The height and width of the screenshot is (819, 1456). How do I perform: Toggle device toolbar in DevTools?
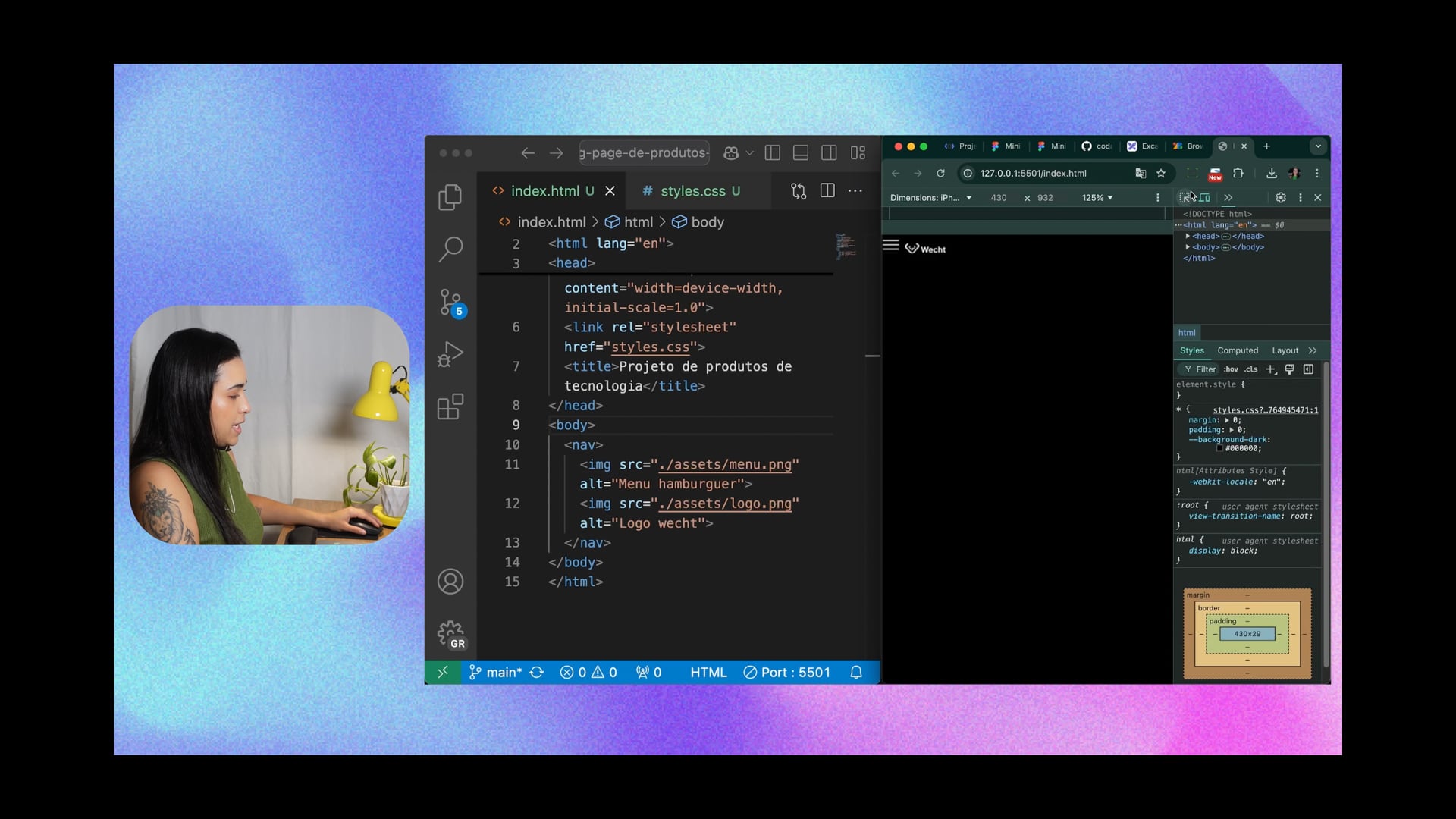[1205, 198]
